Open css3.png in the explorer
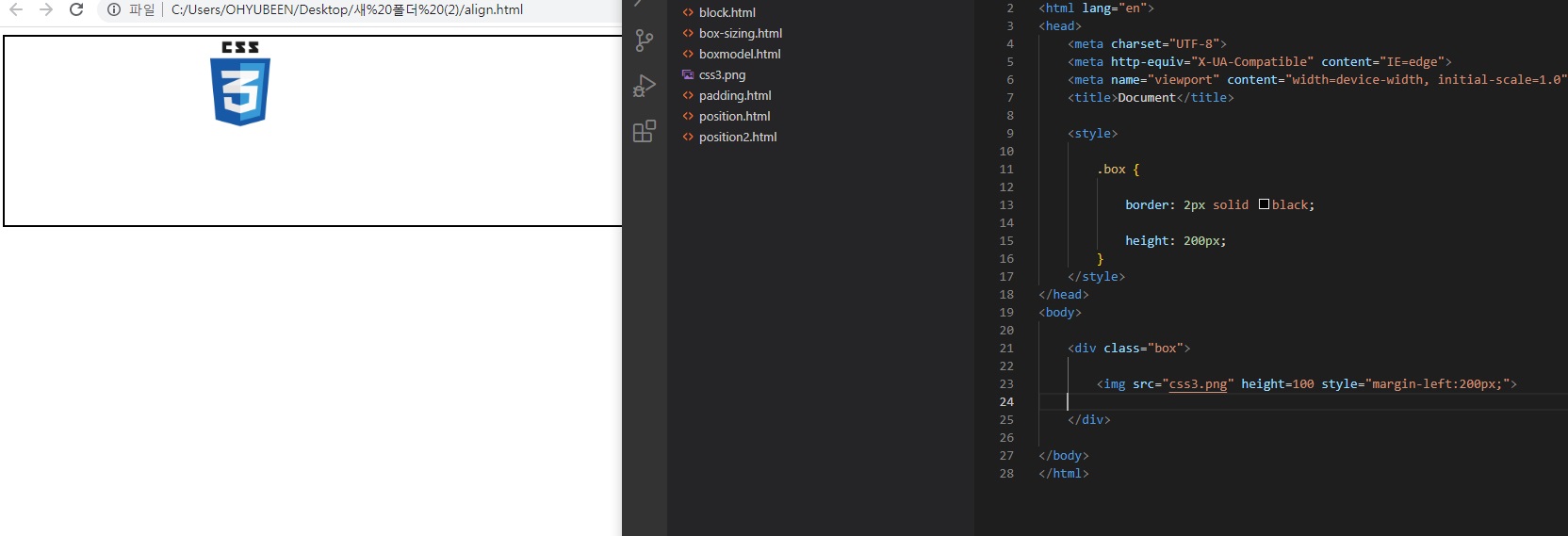The height and width of the screenshot is (536, 1568). (722, 74)
